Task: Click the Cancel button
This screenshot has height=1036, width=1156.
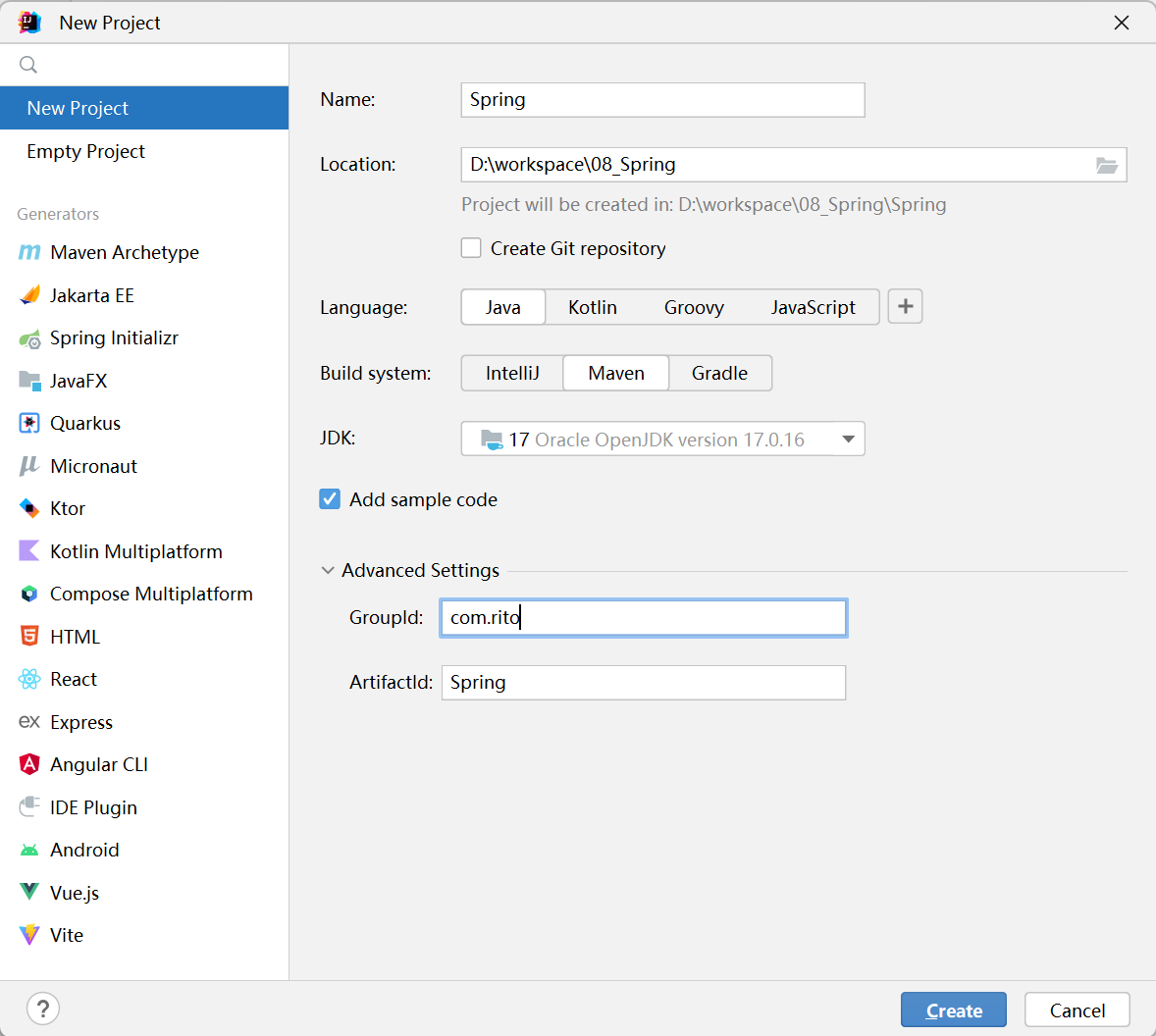Action: (x=1077, y=1010)
